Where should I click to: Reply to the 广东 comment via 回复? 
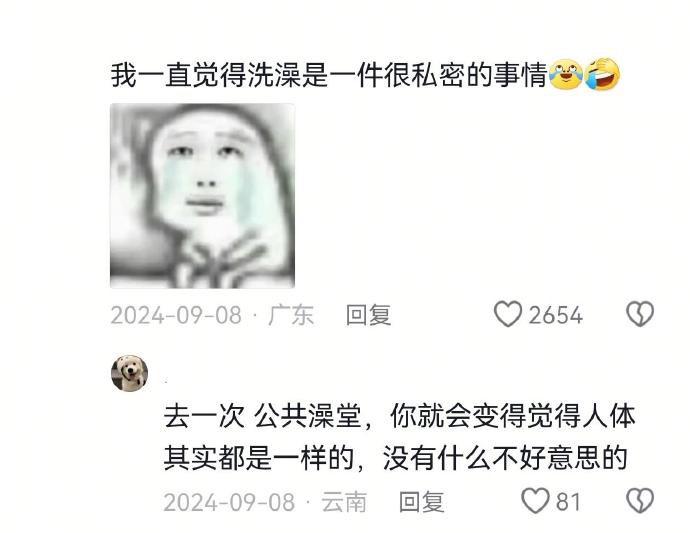point(368,315)
